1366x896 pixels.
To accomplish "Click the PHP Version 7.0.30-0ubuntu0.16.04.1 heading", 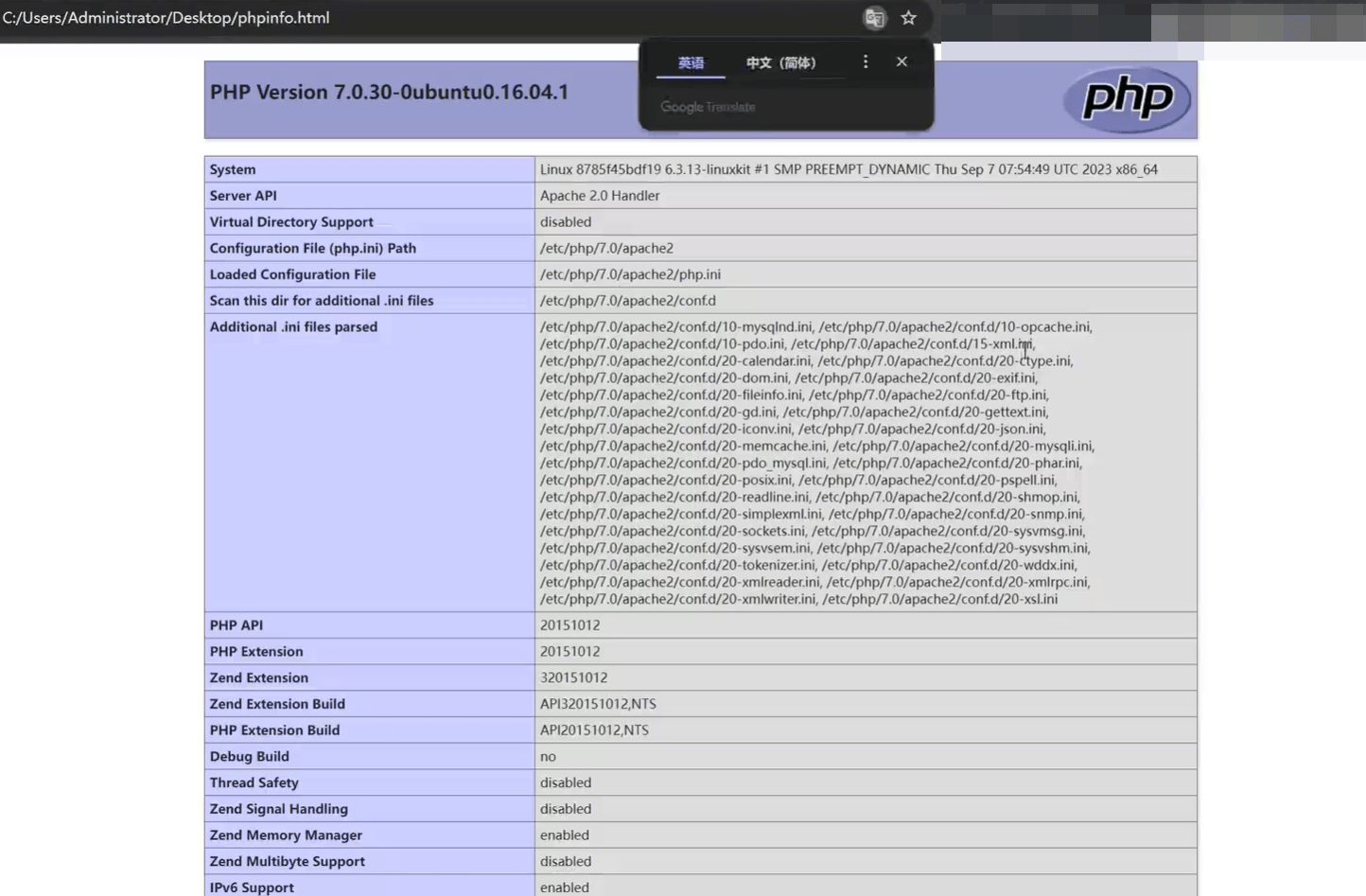I will pos(389,92).
